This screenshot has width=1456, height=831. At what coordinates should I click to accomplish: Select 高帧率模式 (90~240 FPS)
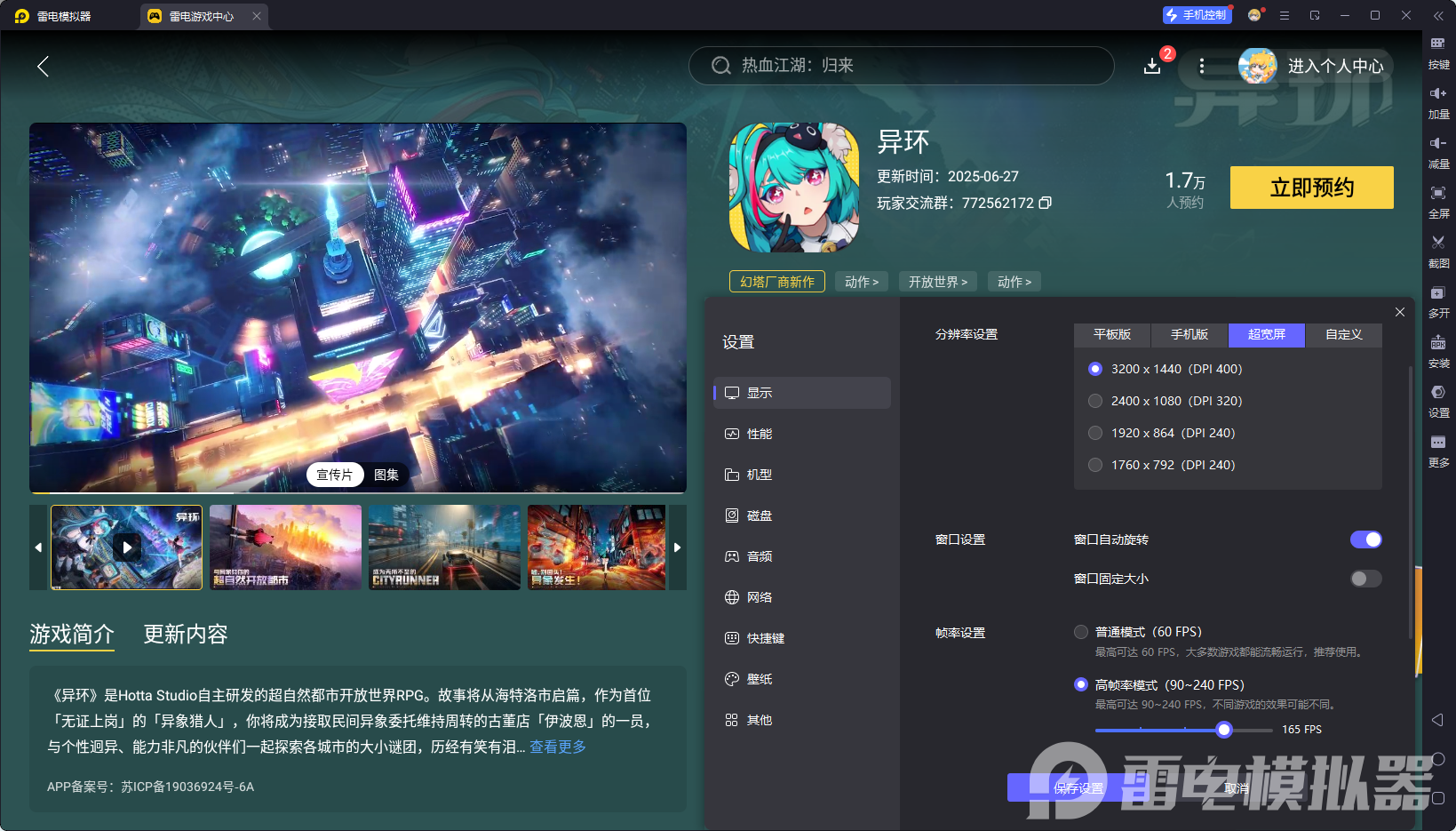click(1081, 684)
